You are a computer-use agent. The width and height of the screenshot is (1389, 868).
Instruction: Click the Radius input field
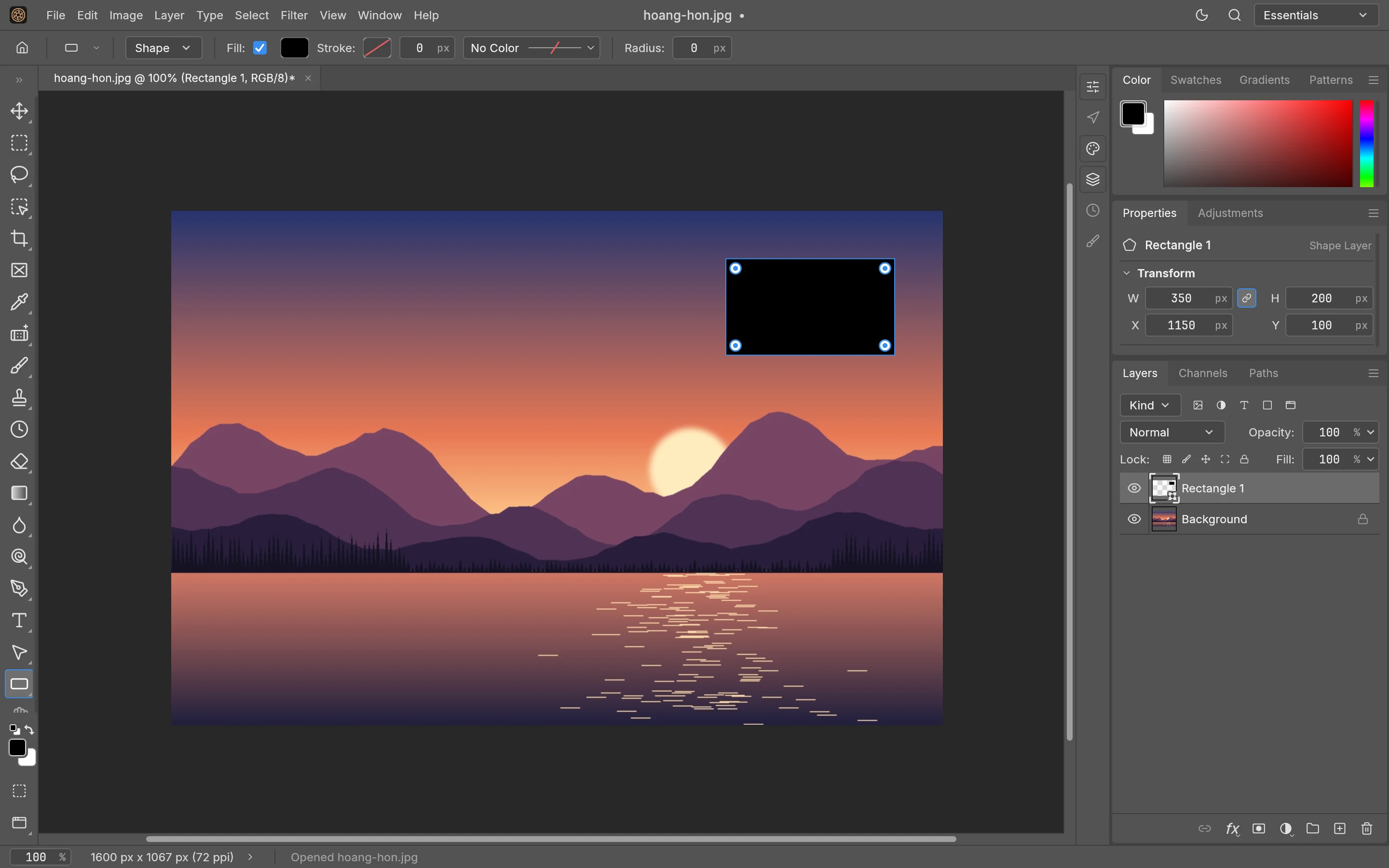pyautogui.click(x=701, y=48)
